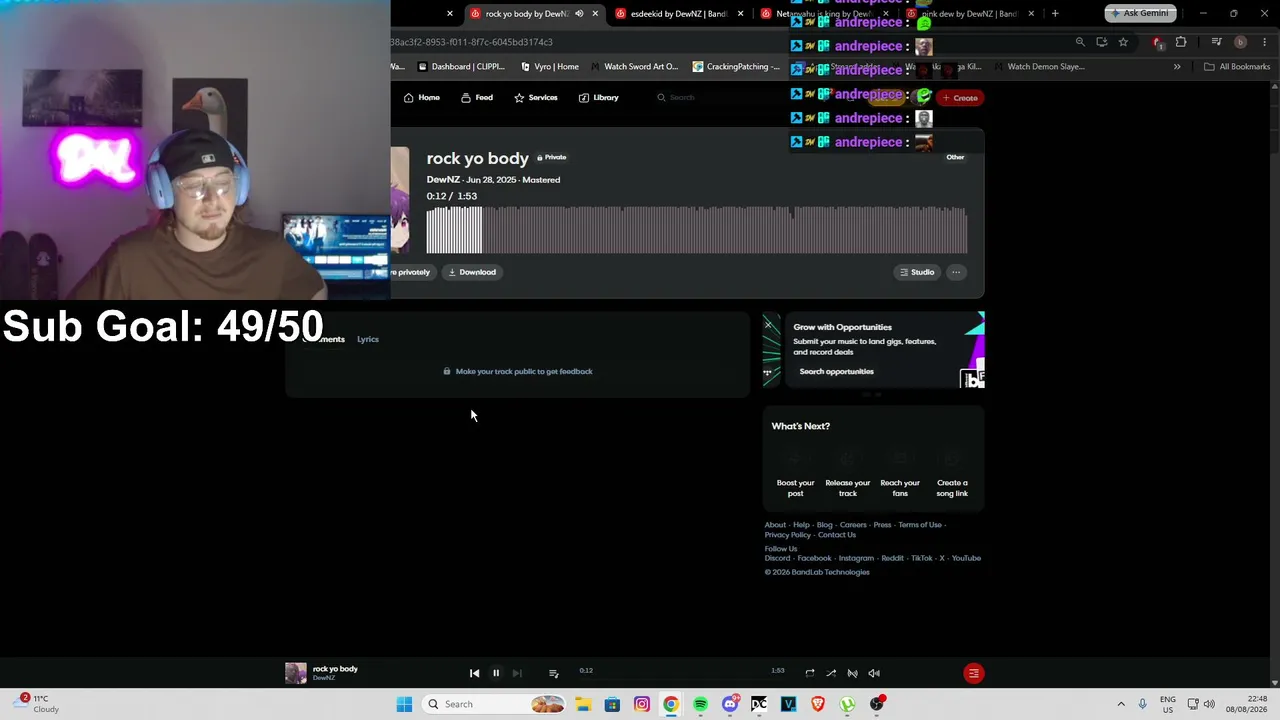Screen dimensions: 1280x720
Task: Open the Windows Start menu
Action: click(404, 704)
